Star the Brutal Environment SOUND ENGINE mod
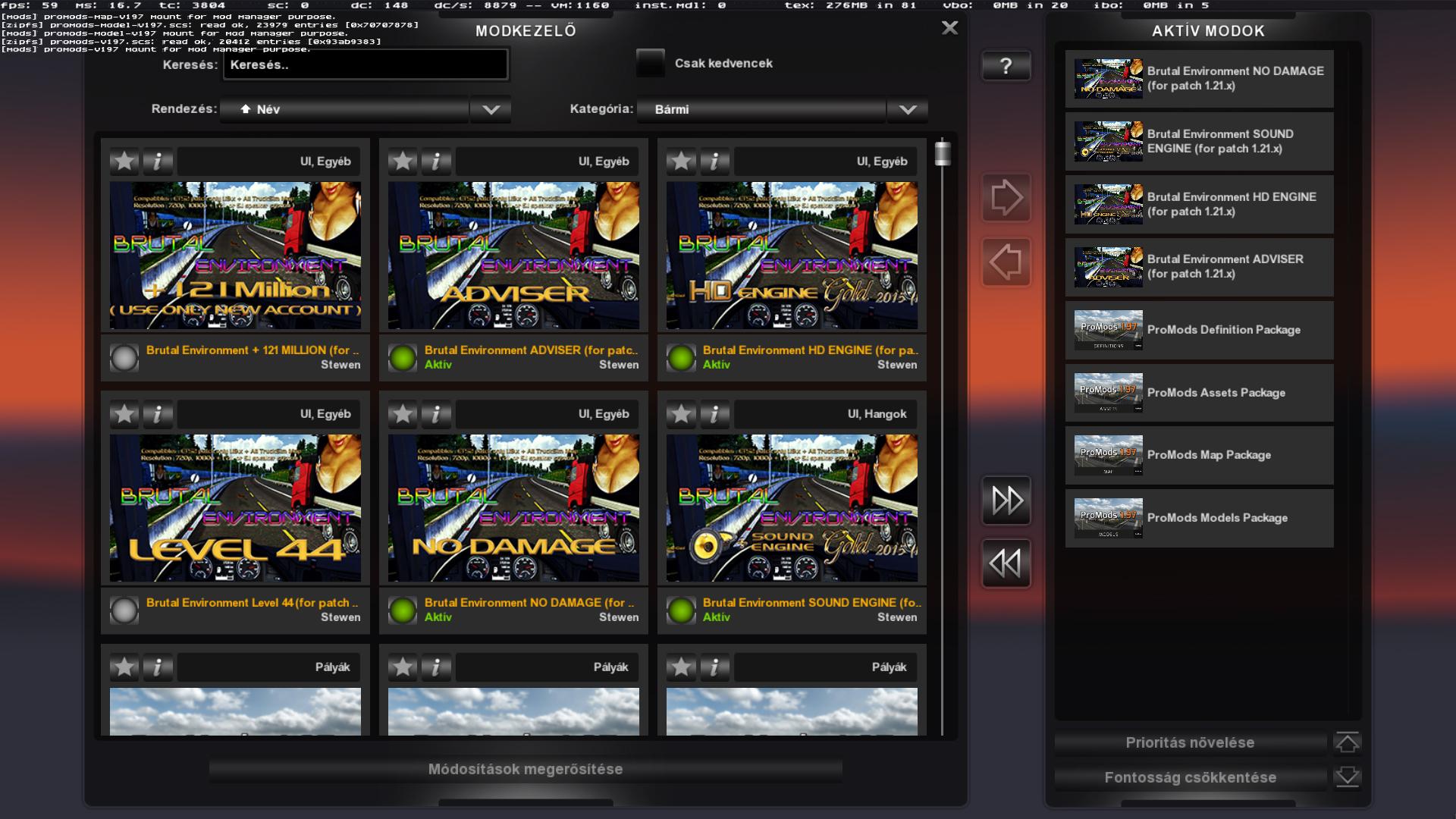The height and width of the screenshot is (819, 1456). point(681,414)
